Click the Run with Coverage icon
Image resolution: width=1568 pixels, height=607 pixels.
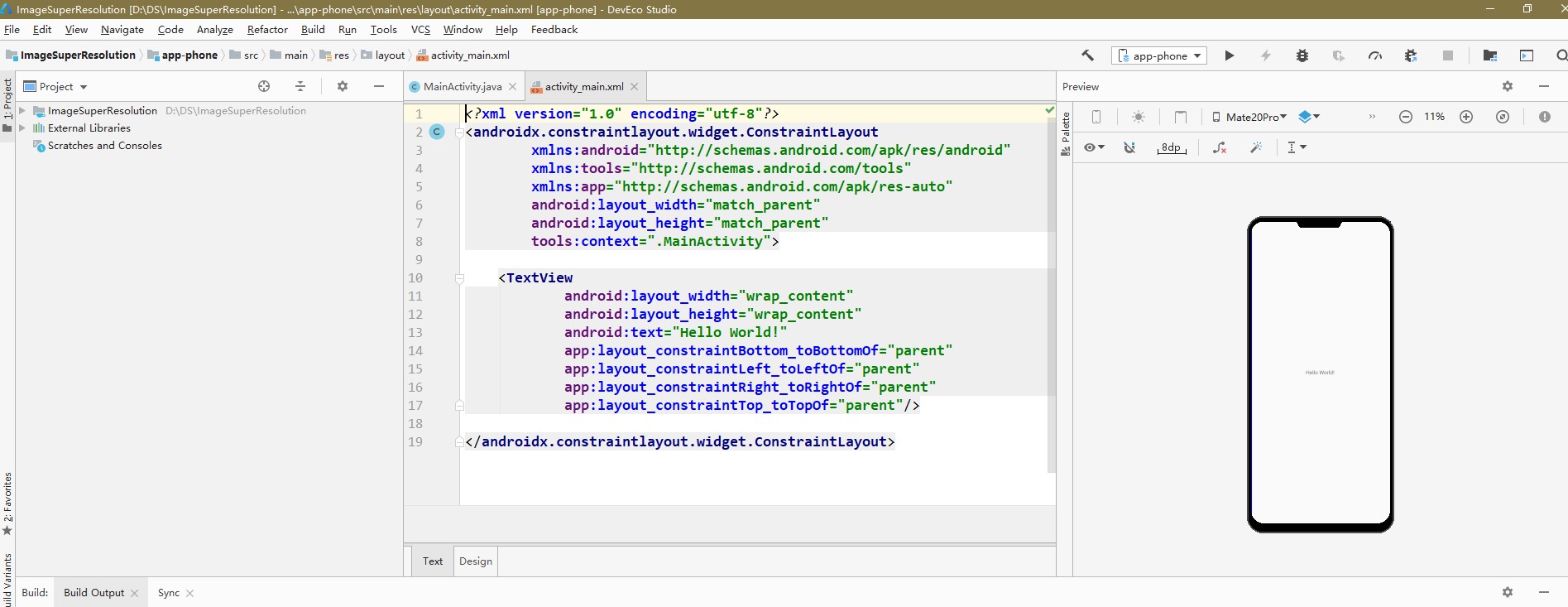tap(1339, 55)
